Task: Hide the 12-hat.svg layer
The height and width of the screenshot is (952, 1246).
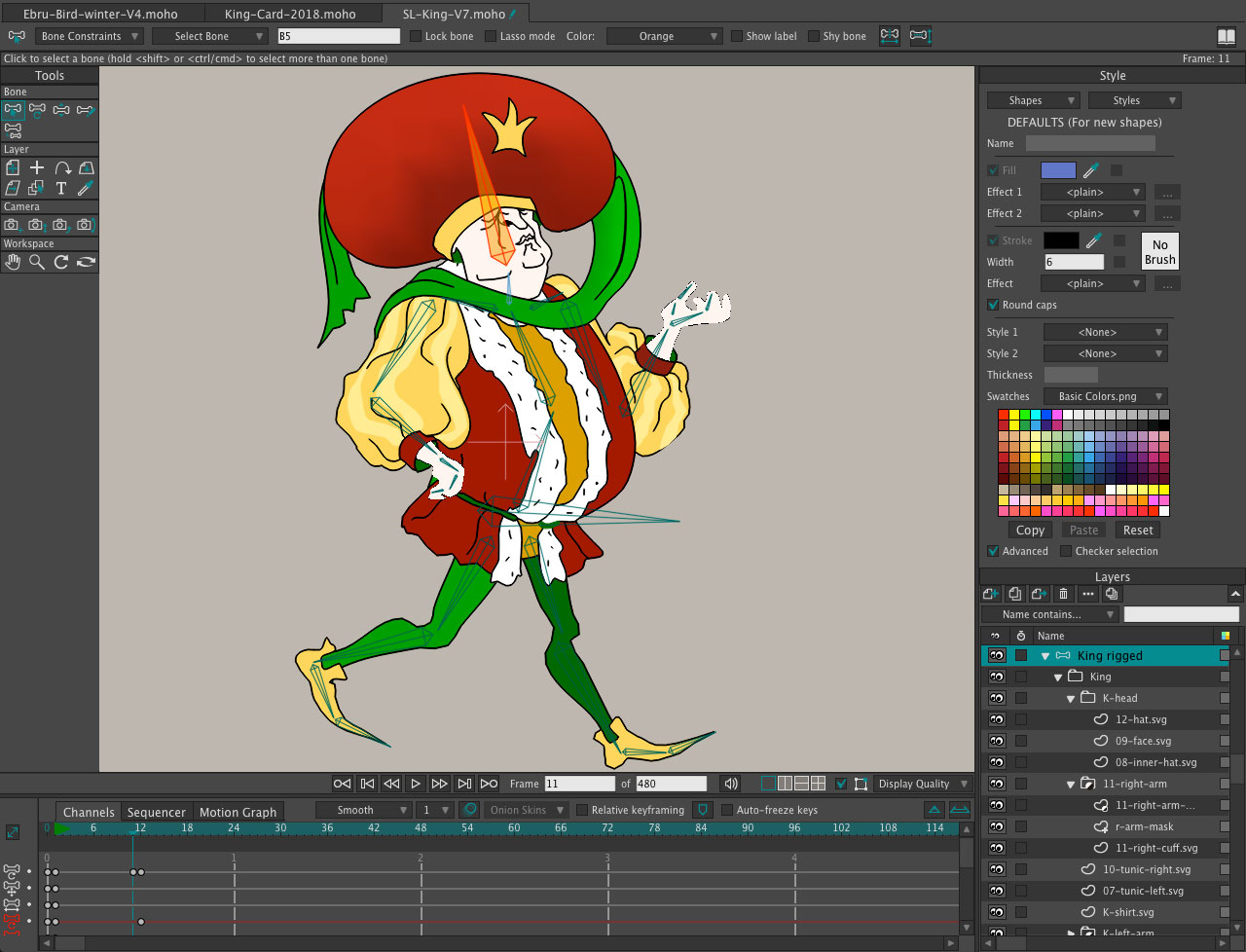Action: (997, 719)
